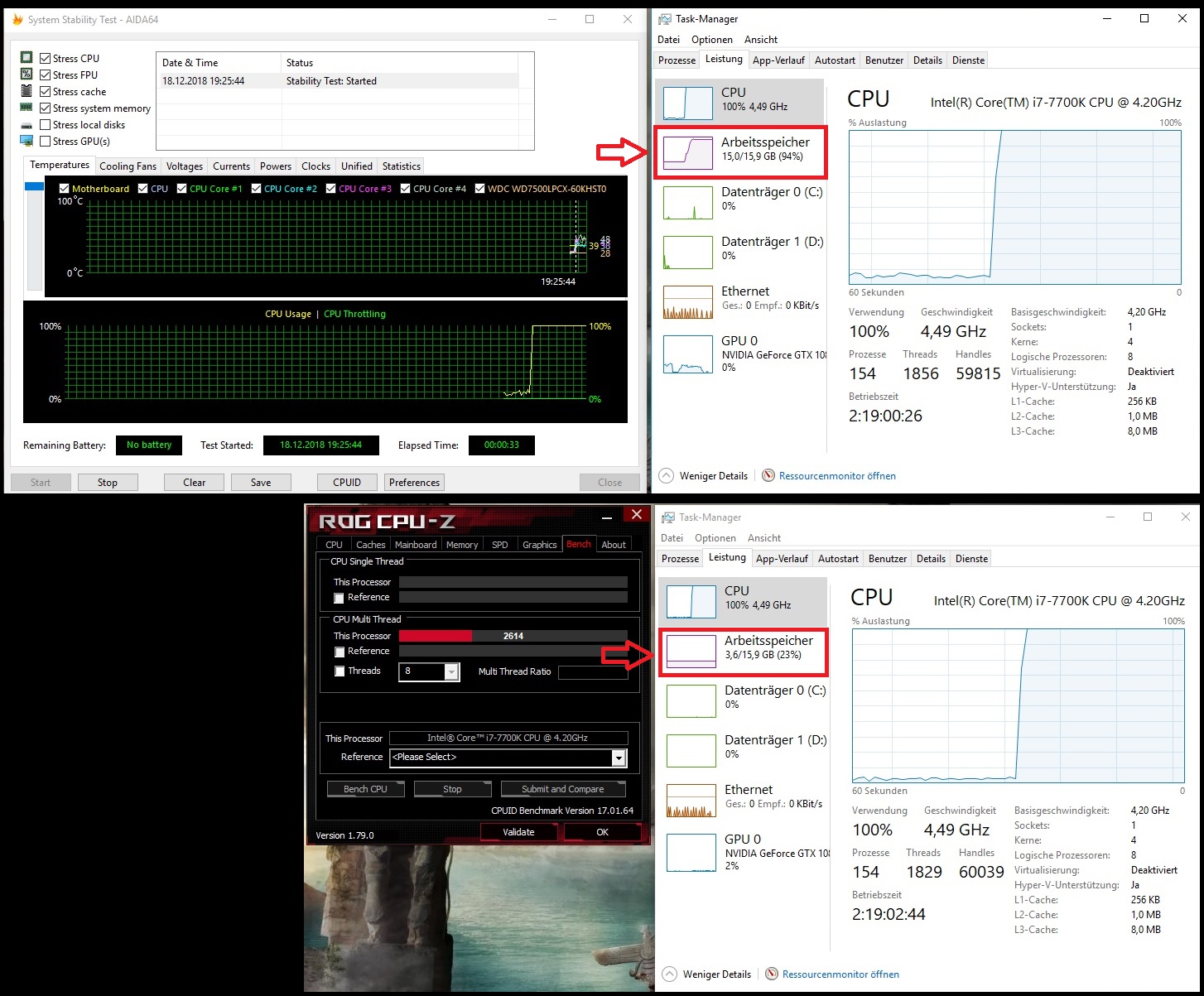Image resolution: width=1204 pixels, height=996 pixels.
Task: Select Arbeitsspeicher 15,0/15,9 GB entry in upper Task-Manager
Action: tap(740, 152)
